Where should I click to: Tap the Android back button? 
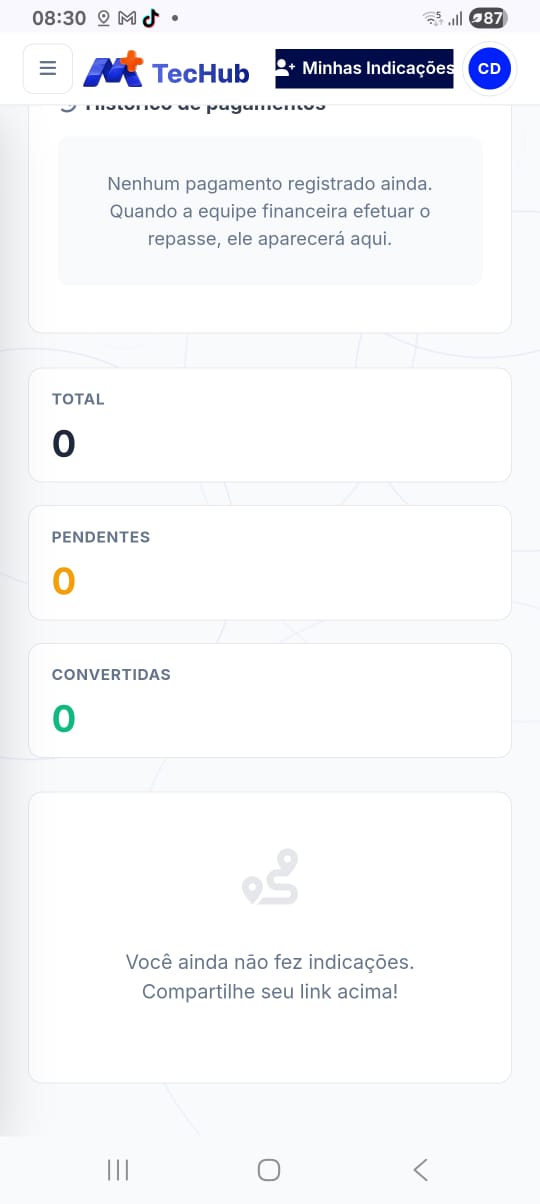[x=420, y=1169]
